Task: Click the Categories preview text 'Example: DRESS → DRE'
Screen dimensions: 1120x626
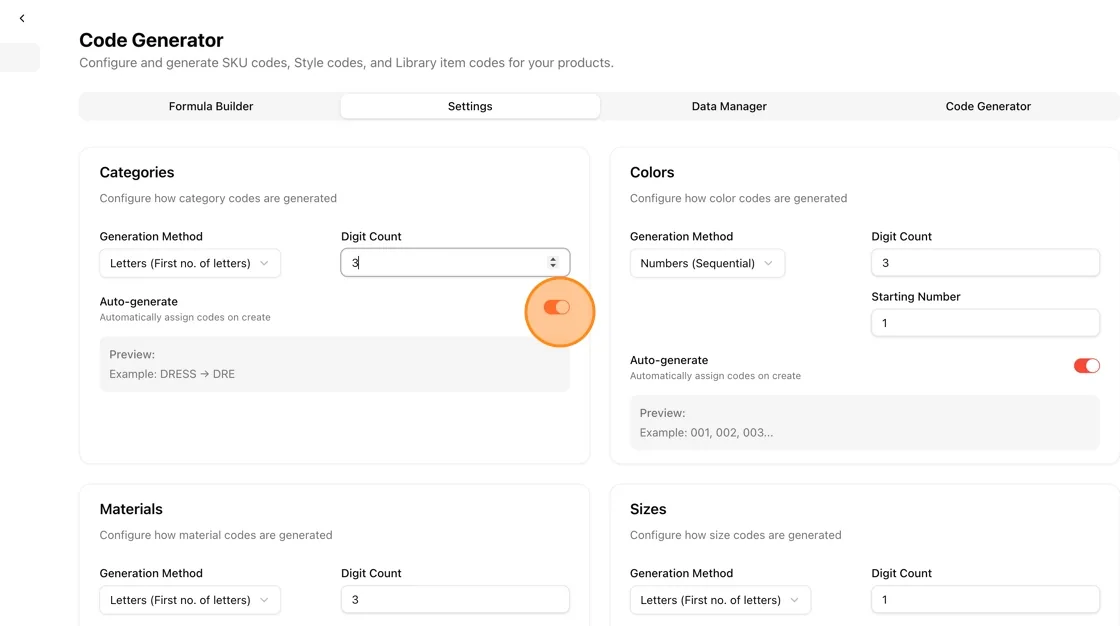Action: (x=171, y=374)
